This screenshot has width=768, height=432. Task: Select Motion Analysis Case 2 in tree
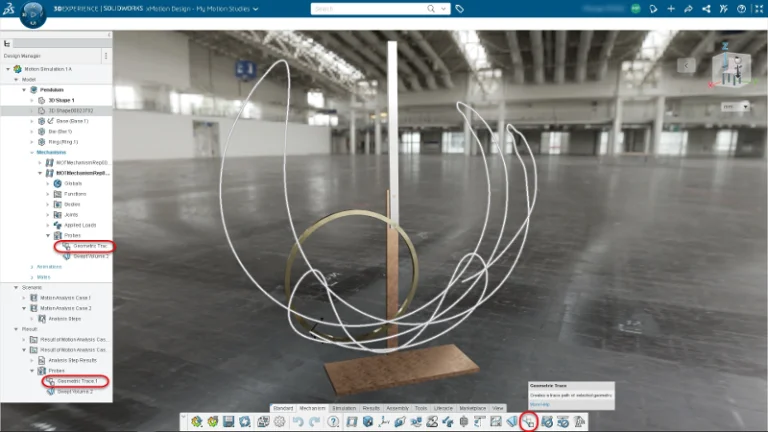(67, 308)
